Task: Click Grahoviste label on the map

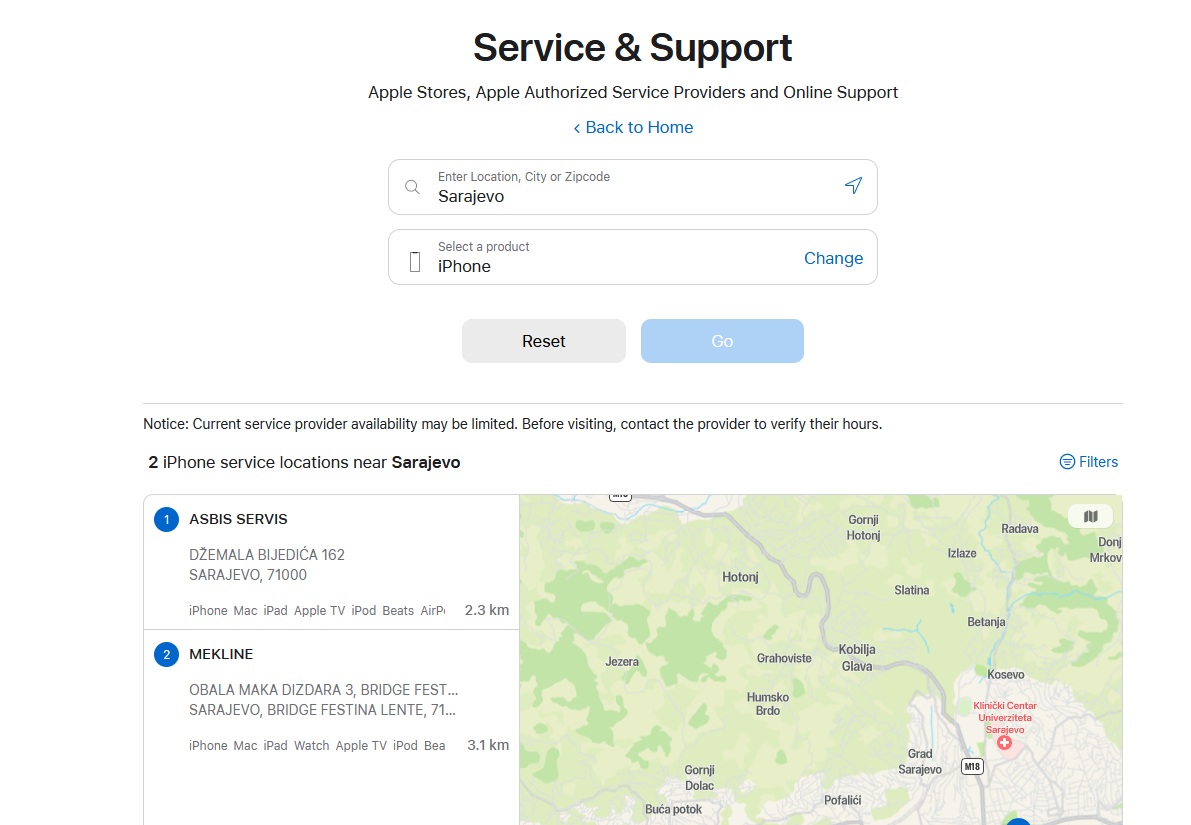Action: [x=784, y=659]
